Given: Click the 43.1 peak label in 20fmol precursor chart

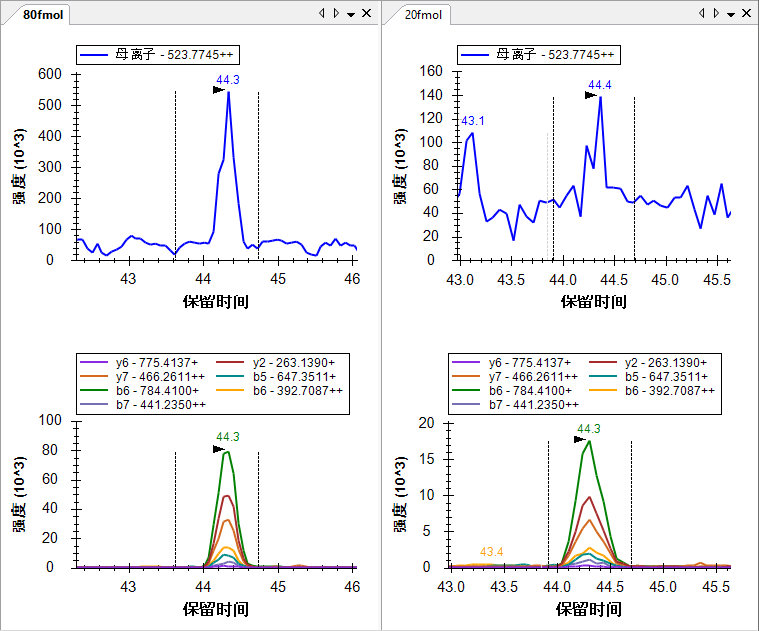Looking at the screenshot, I should point(473,121).
